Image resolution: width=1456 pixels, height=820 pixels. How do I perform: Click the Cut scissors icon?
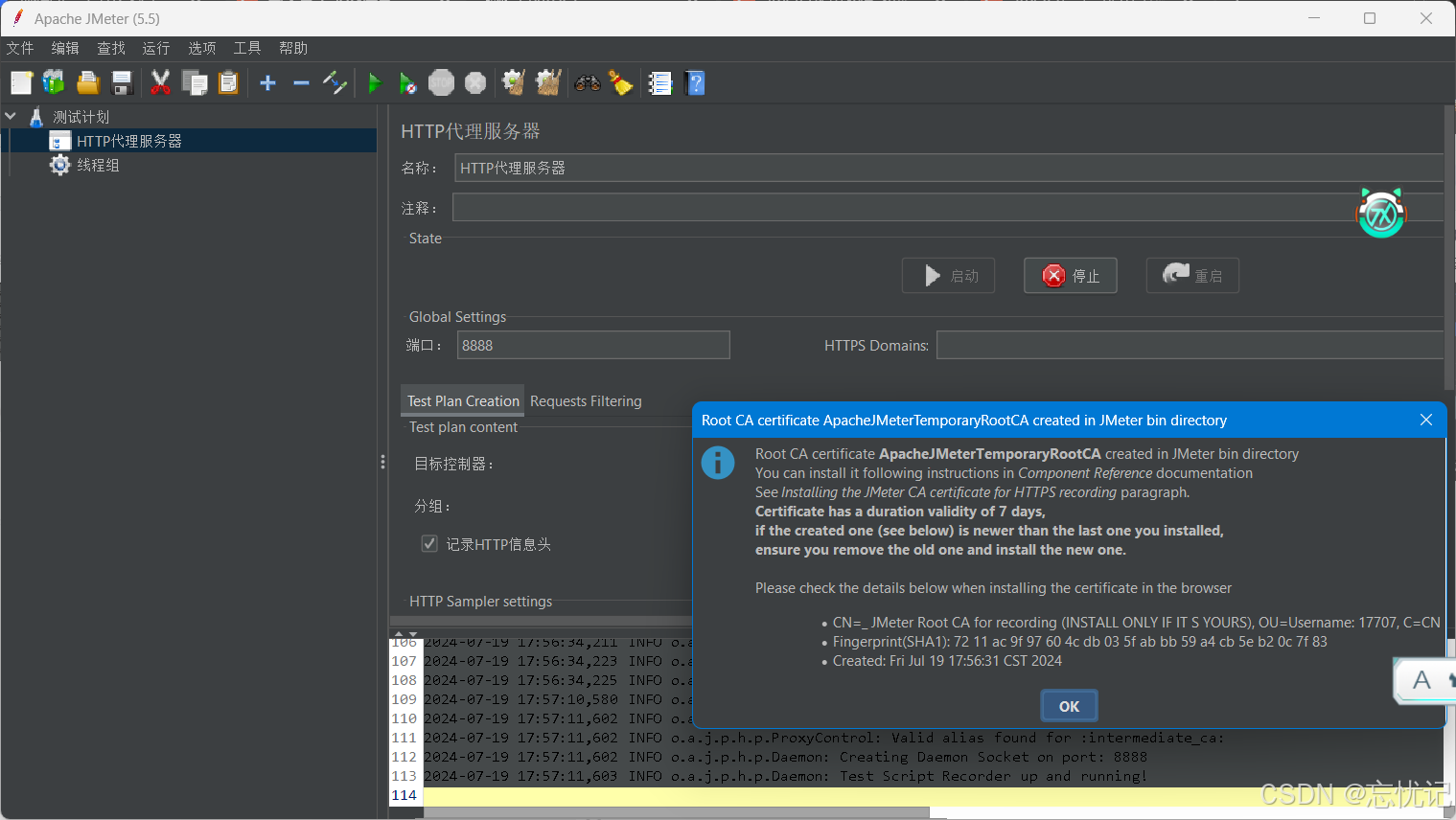tap(160, 83)
